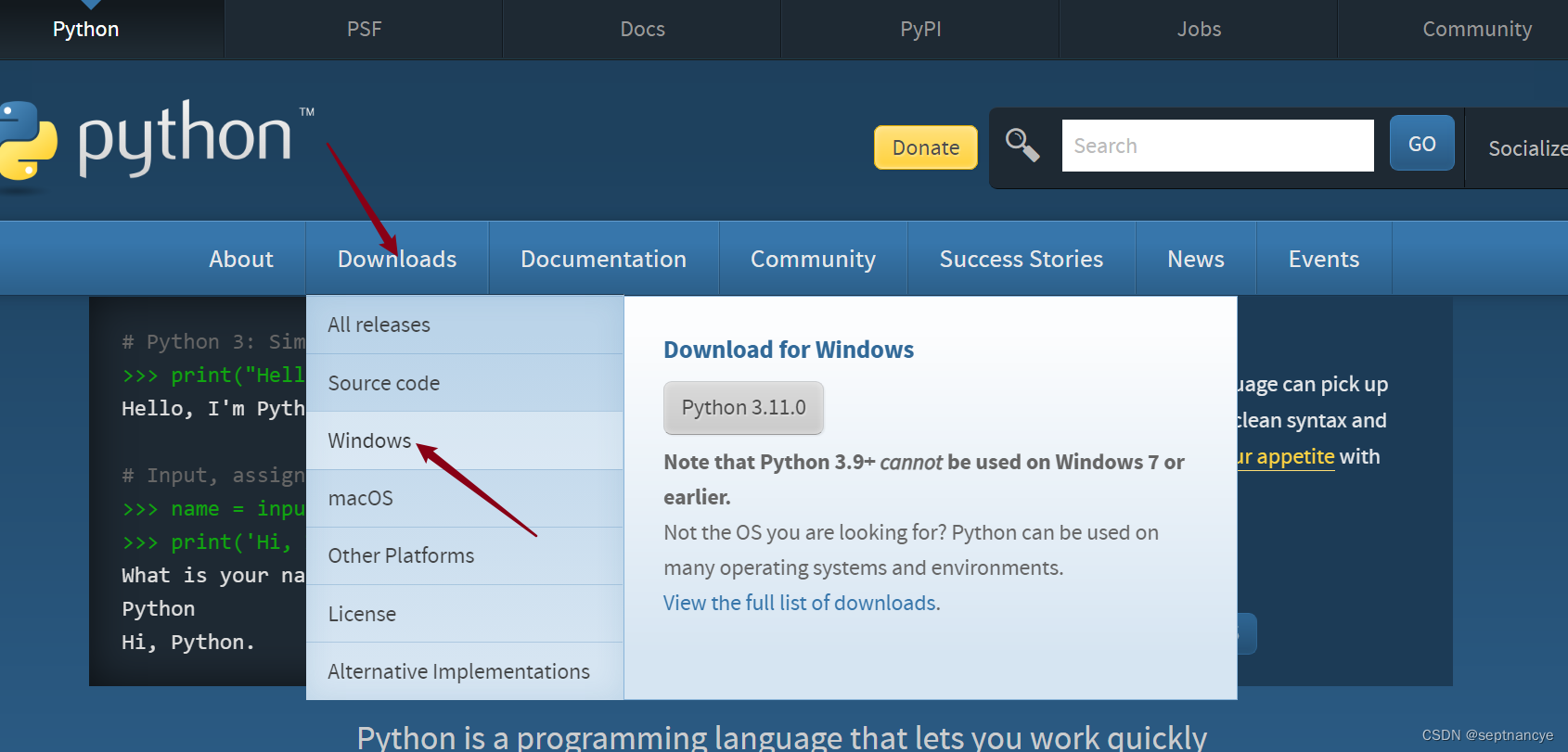Open the Events navigation menu
Image resolution: width=1568 pixels, height=752 pixels.
[x=1324, y=259]
